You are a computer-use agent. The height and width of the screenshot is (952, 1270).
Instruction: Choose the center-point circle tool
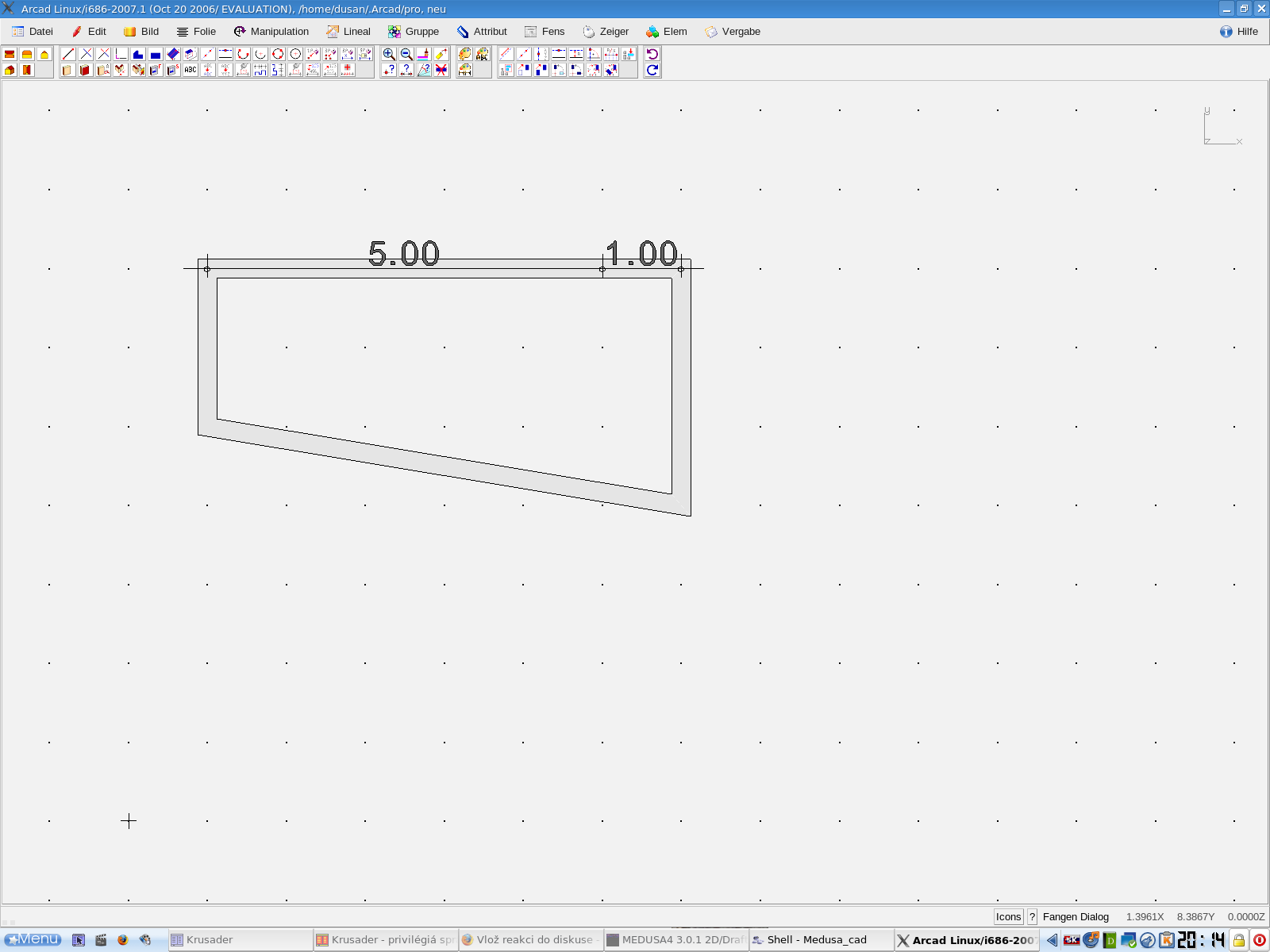295,54
